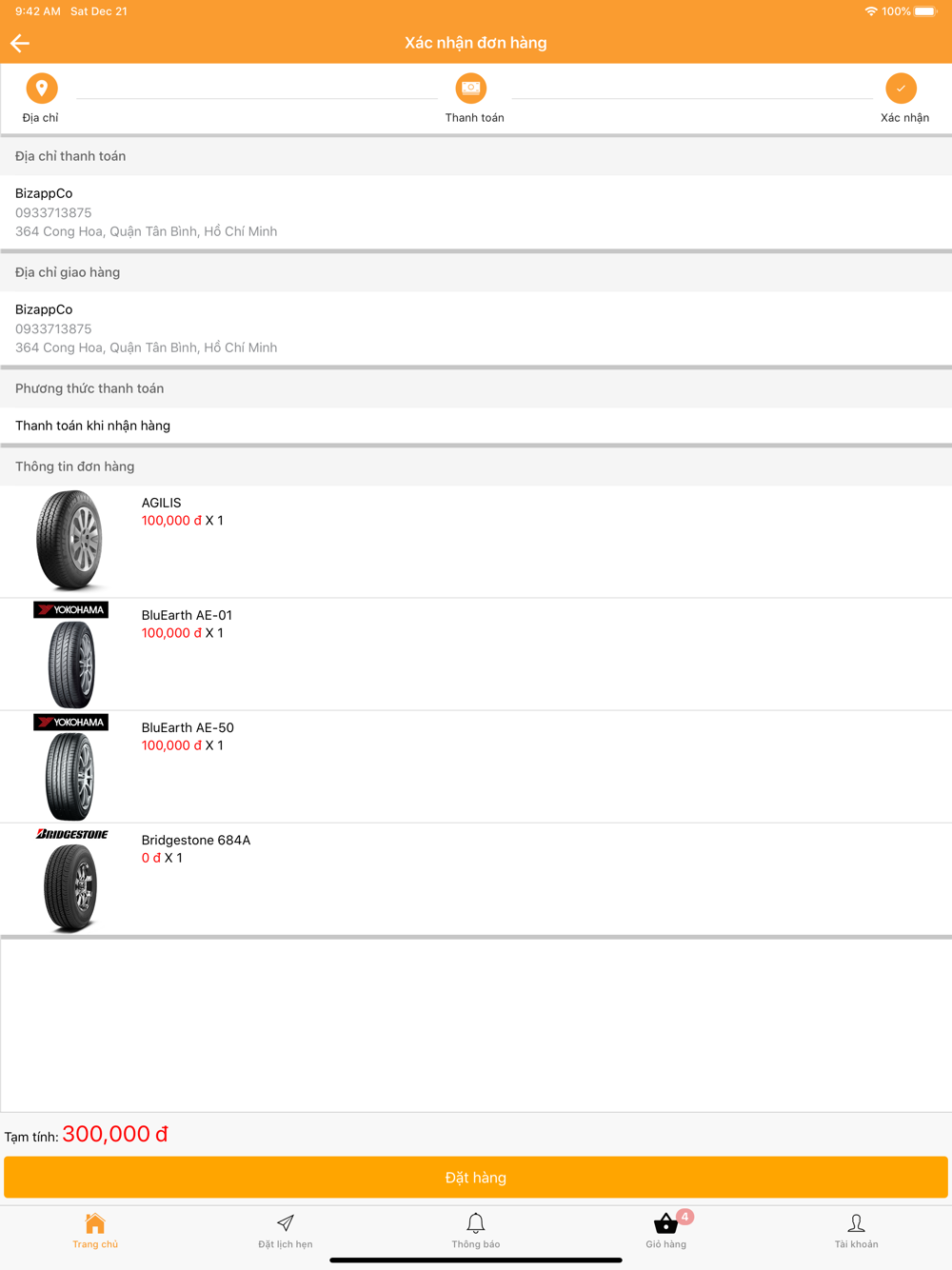
Task: Tap the cart badge showing 4 items
Action: click(684, 1217)
